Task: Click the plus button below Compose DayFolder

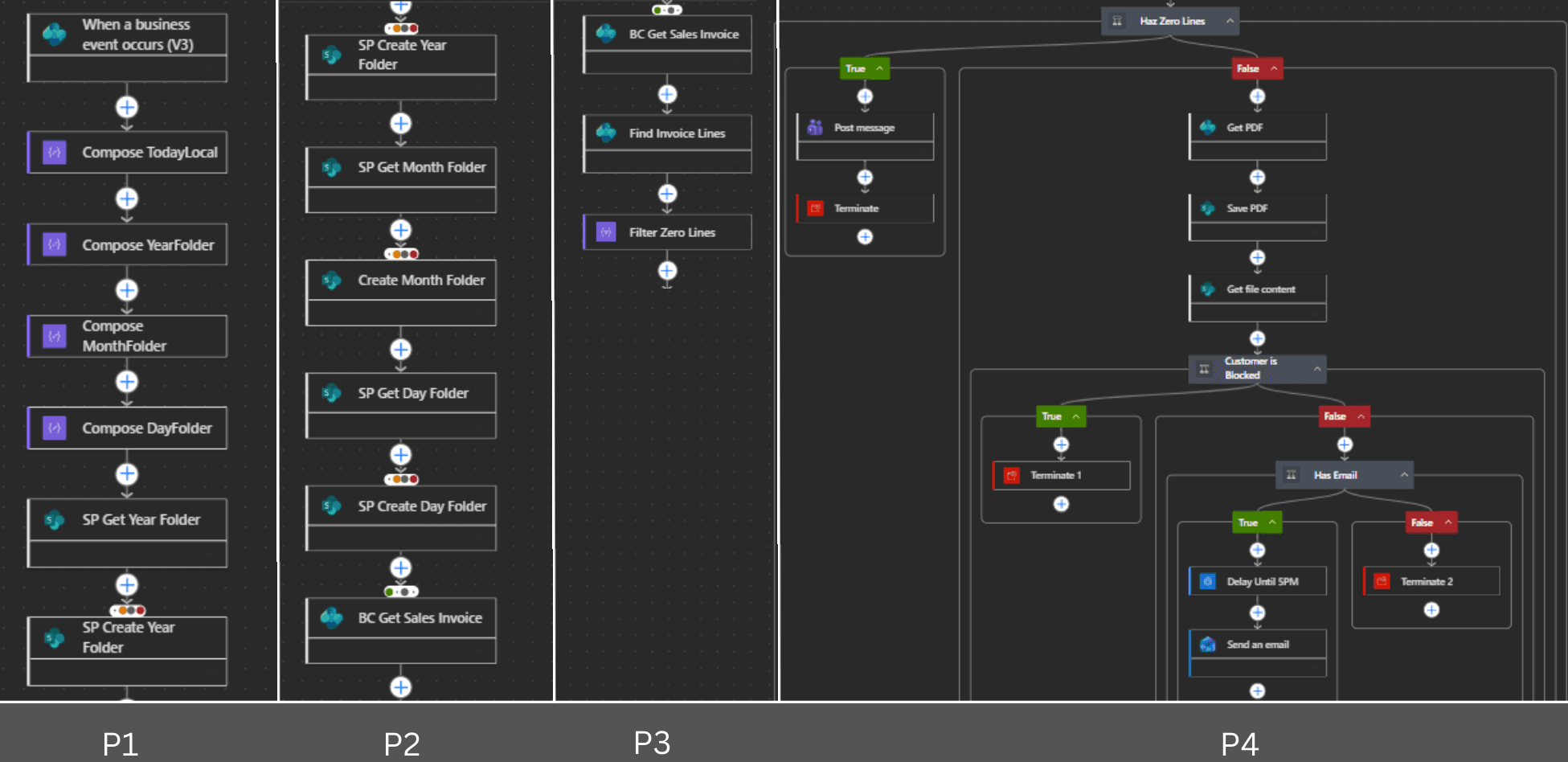Action: 126,473
